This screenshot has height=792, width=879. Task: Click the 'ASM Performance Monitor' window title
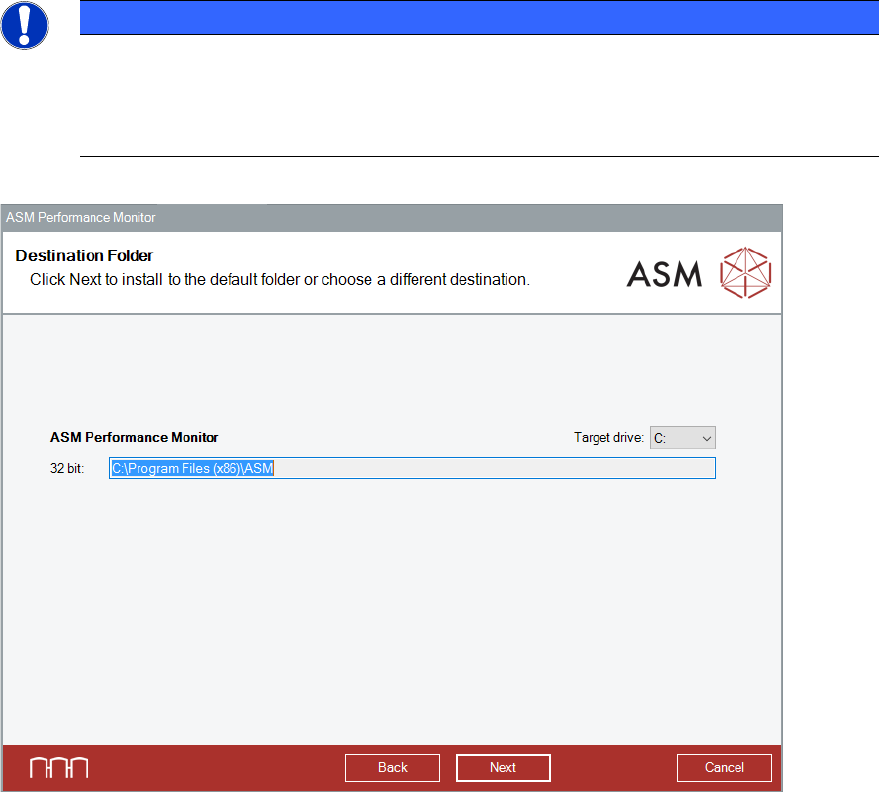click(x=81, y=217)
